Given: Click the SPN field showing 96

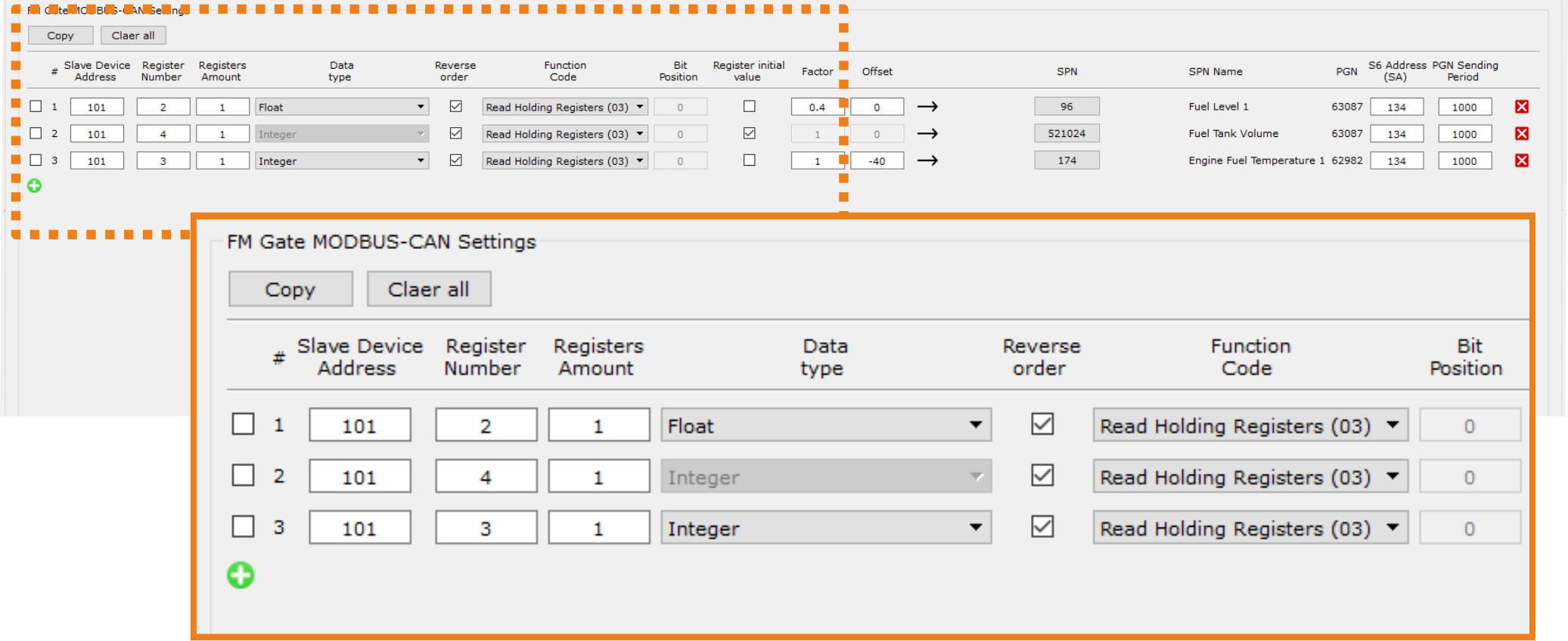Looking at the screenshot, I should point(1067,106).
